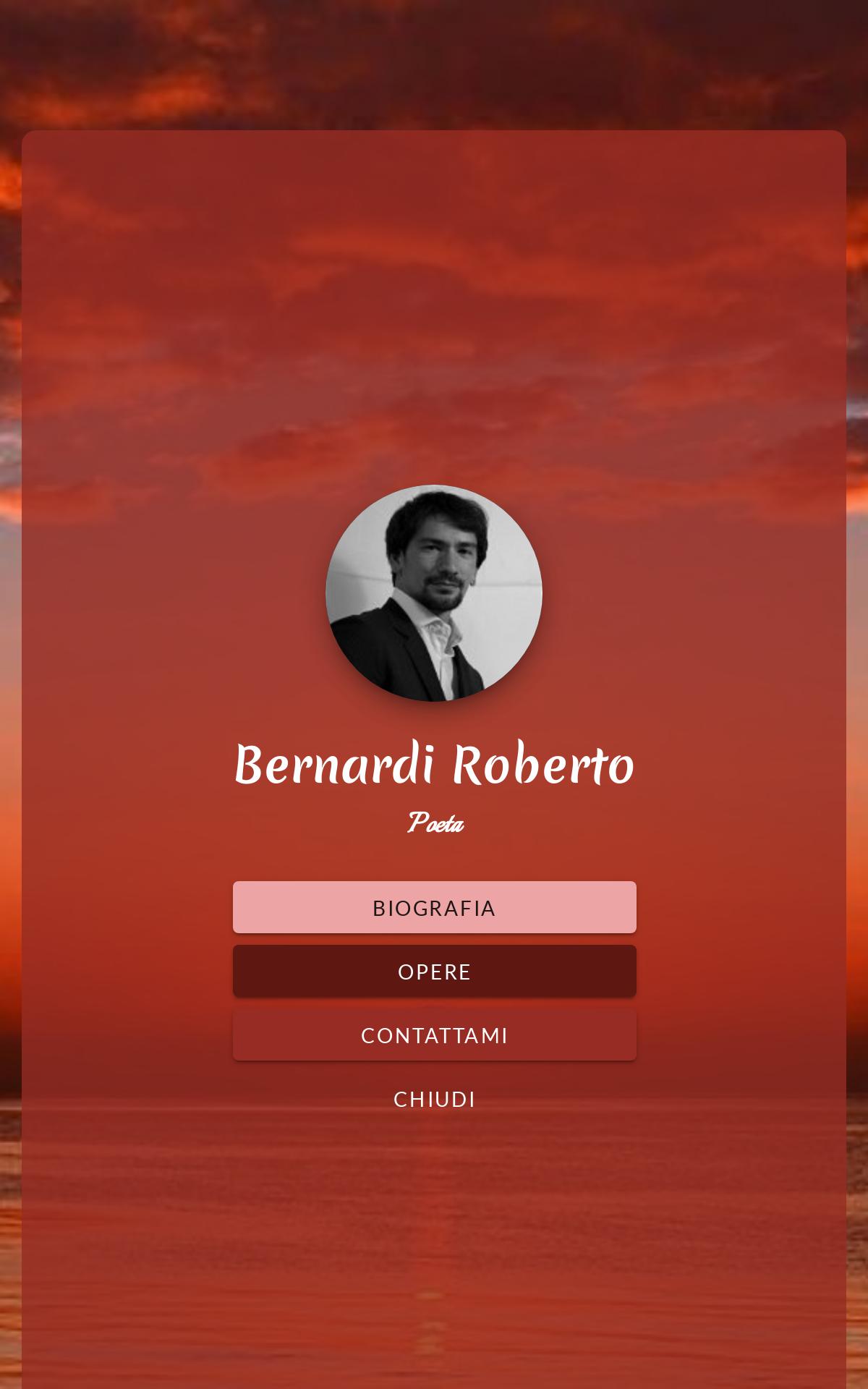Select the poet's name title
The height and width of the screenshot is (1389, 868).
(x=434, y=765)
